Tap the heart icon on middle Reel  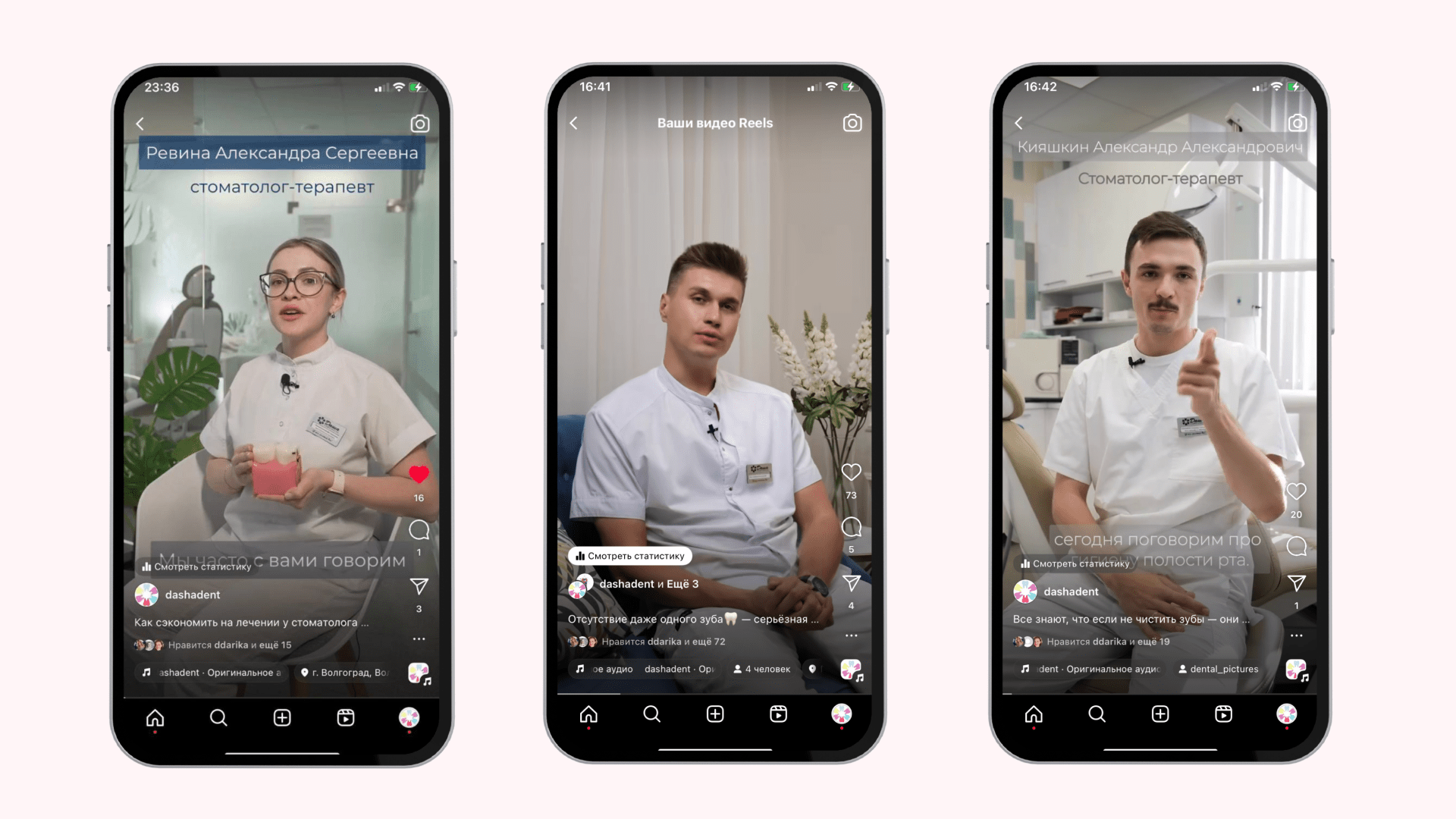pos(851,471)
